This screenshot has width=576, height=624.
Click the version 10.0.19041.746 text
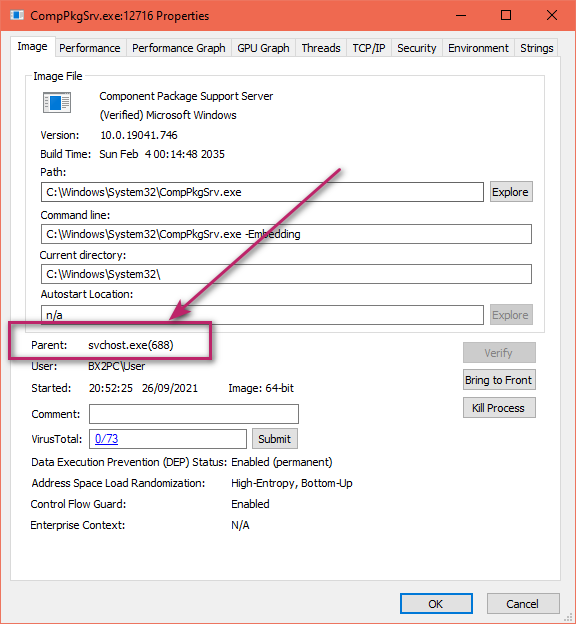point(139,135)
